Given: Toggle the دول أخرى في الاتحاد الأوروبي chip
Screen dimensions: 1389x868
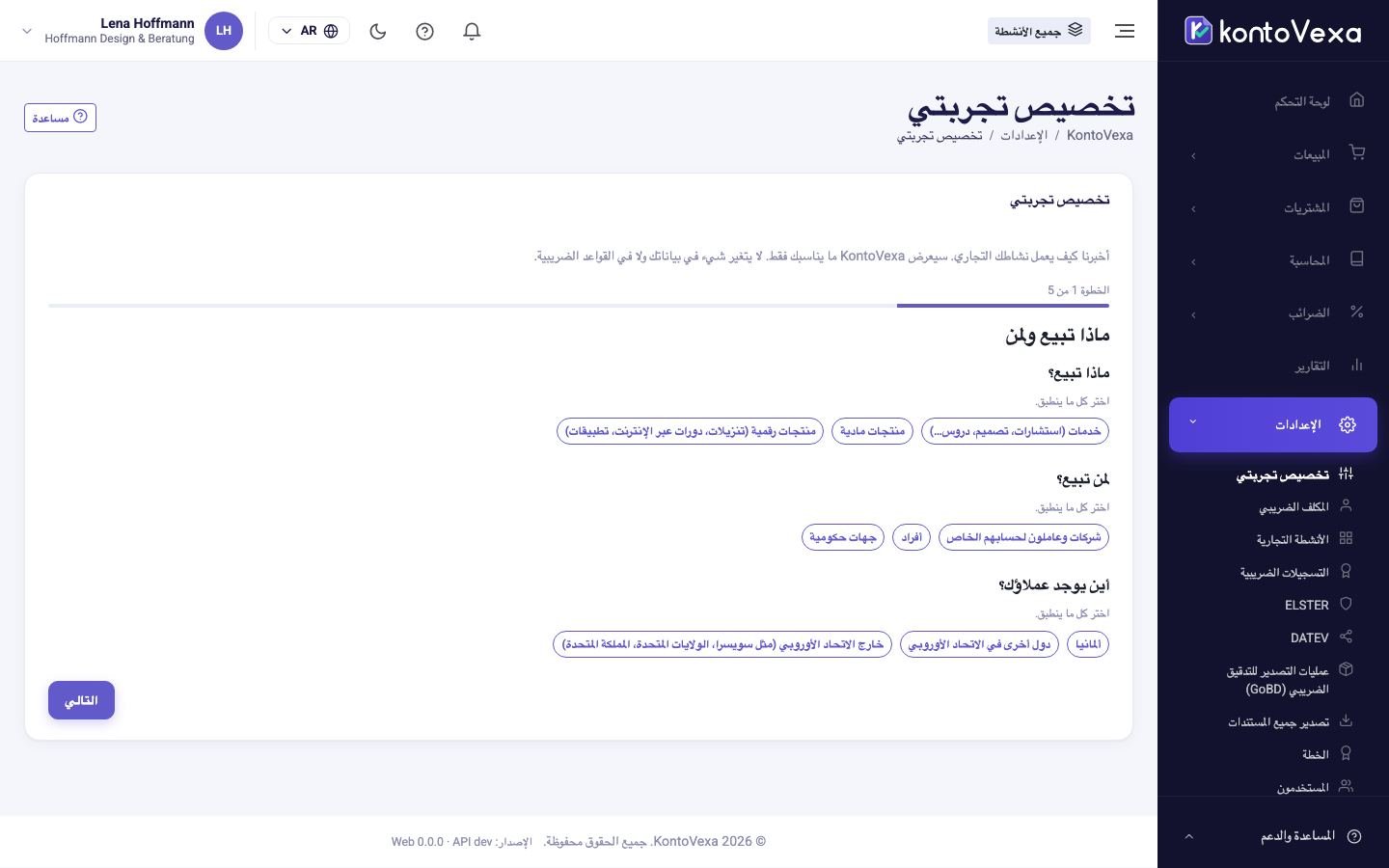Looking at the screenshot, I should point(979,643).
